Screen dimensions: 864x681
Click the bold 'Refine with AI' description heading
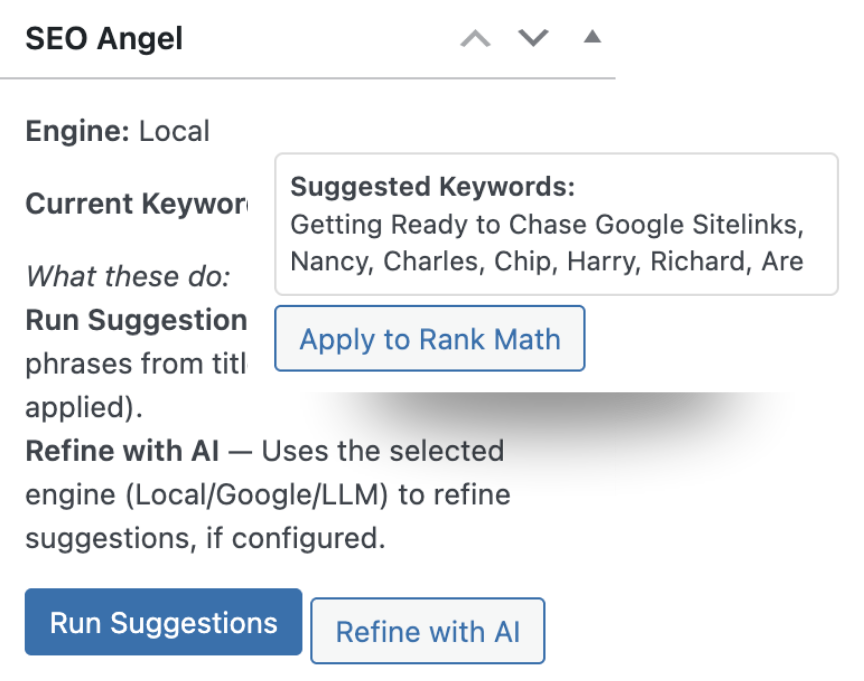(121, 451)
